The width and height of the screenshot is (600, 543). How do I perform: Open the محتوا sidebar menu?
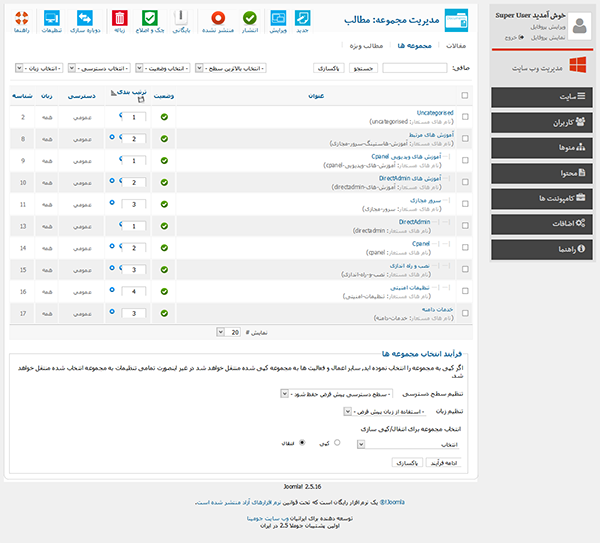point(542,173)
